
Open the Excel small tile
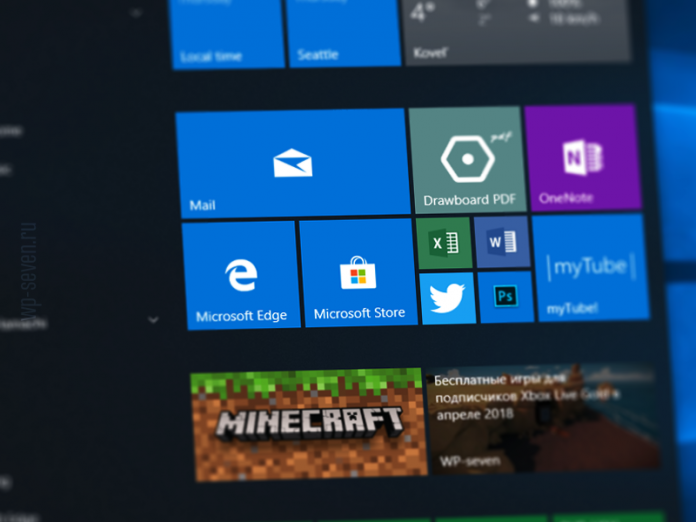(x=444, y=243)
